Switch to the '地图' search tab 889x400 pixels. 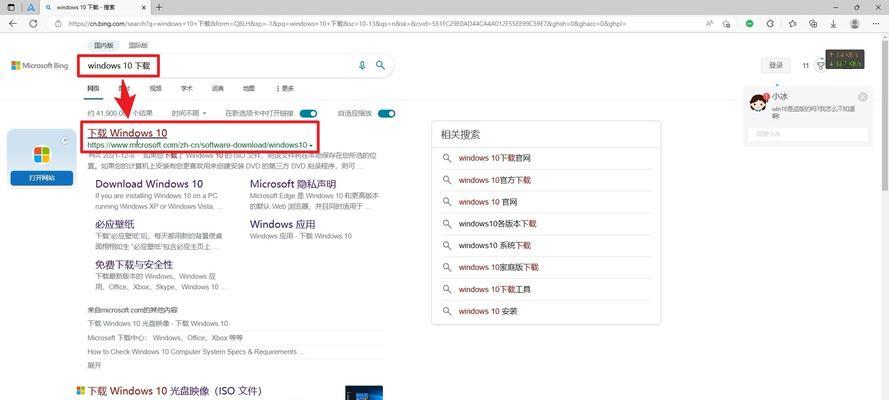(x=248, y=88)
